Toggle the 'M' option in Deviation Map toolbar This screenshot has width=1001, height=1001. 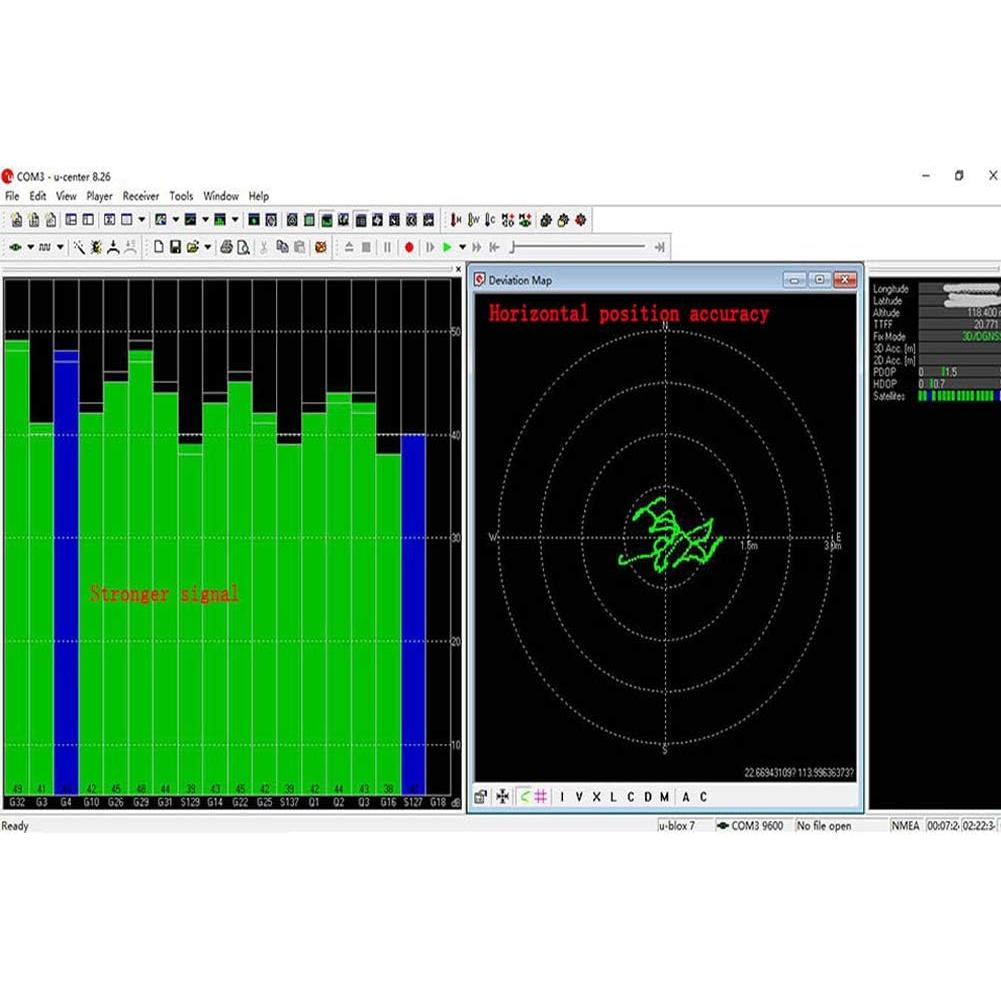click(x=664, y=797)
